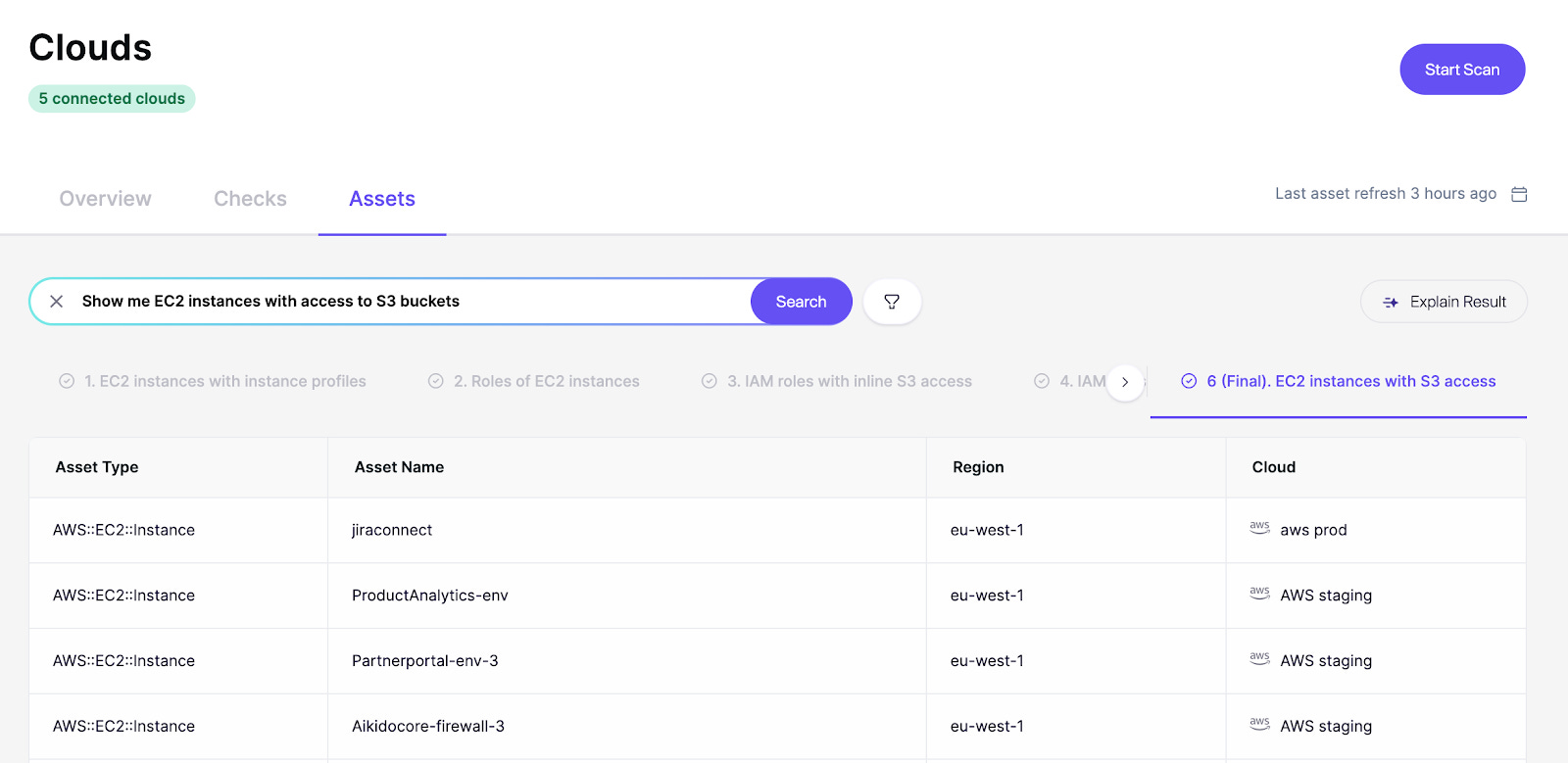
Task: Click the Explain Result button
Action: [1444, 302]
